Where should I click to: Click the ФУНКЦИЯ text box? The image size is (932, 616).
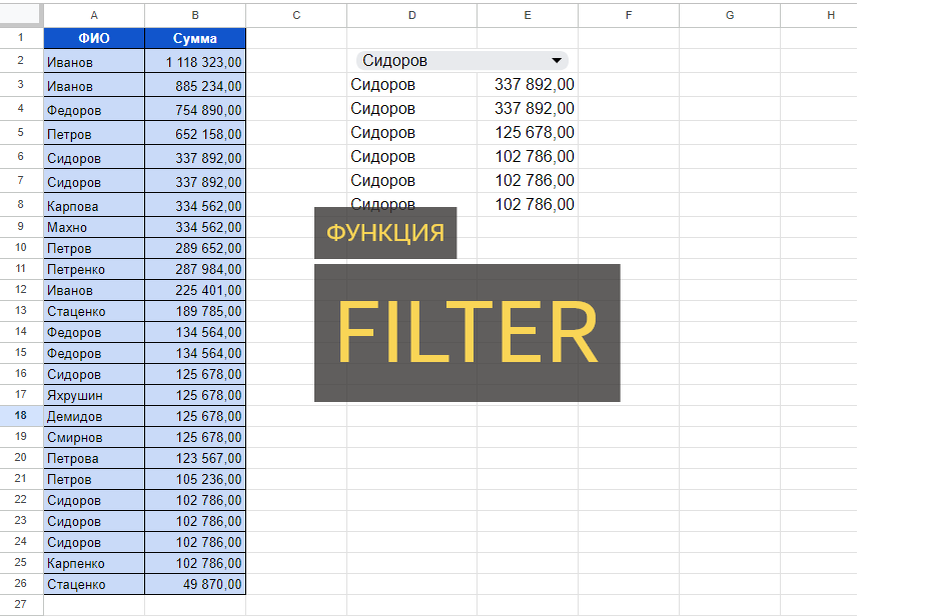385,233
